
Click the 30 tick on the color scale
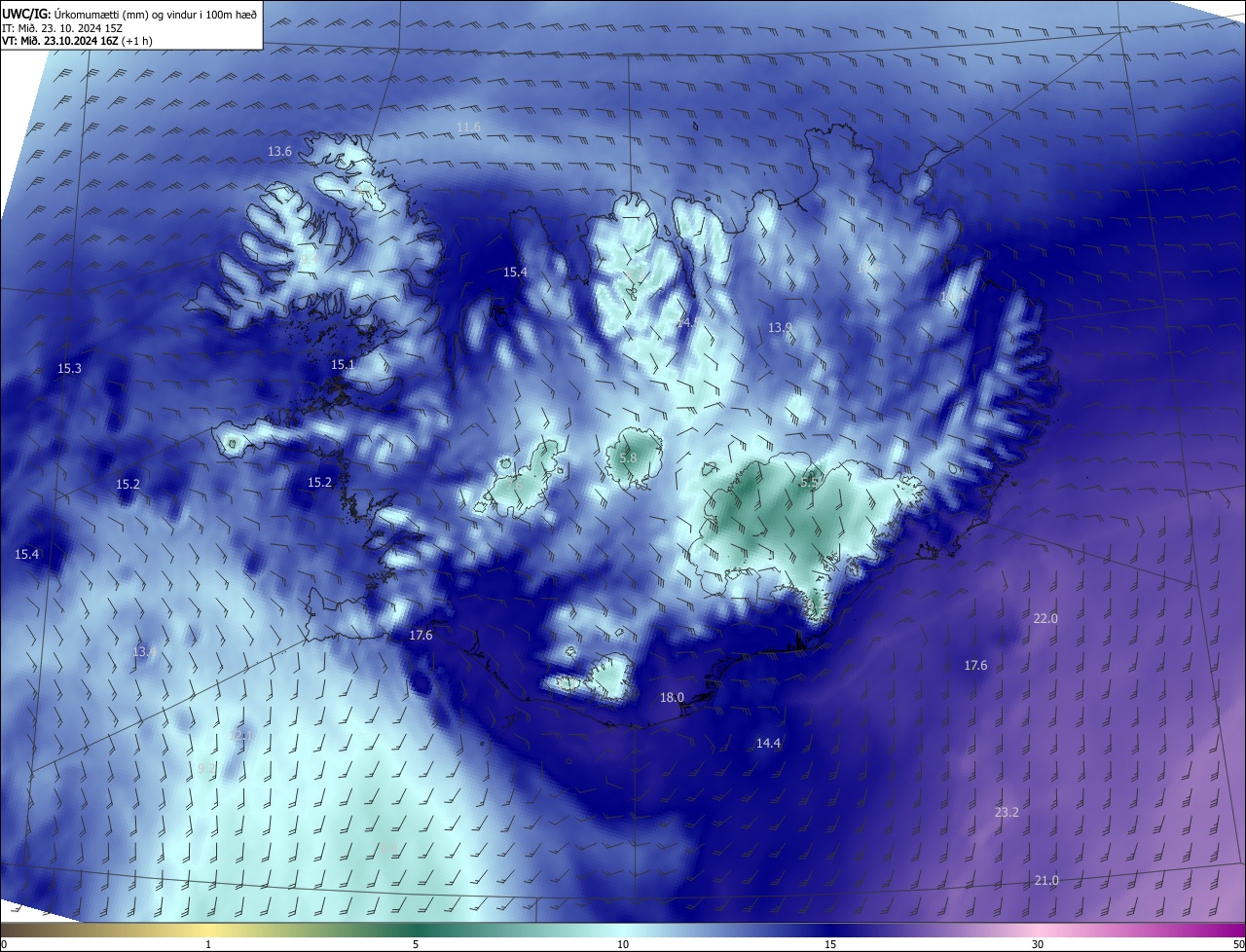tap(1038, 945)
